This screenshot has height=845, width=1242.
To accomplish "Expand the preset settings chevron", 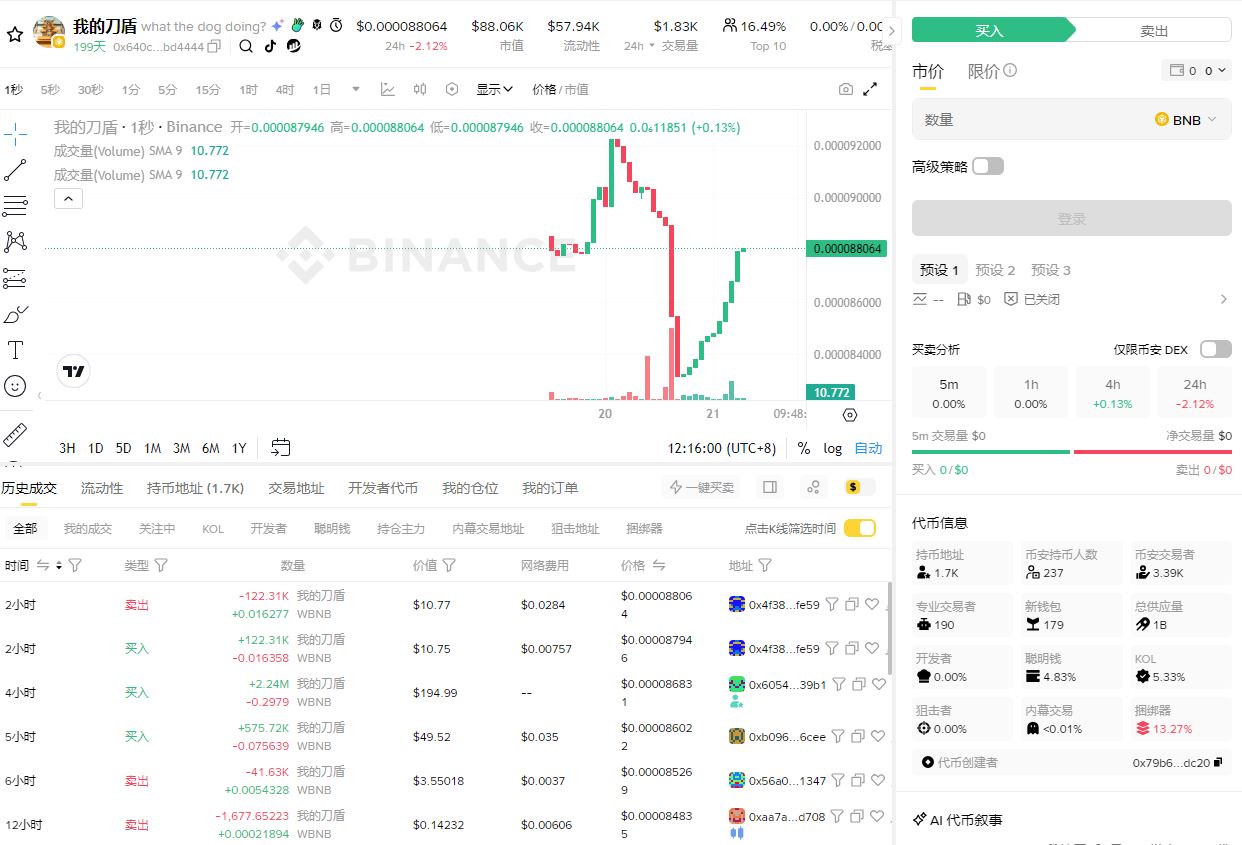I will tap(1223, 299).
